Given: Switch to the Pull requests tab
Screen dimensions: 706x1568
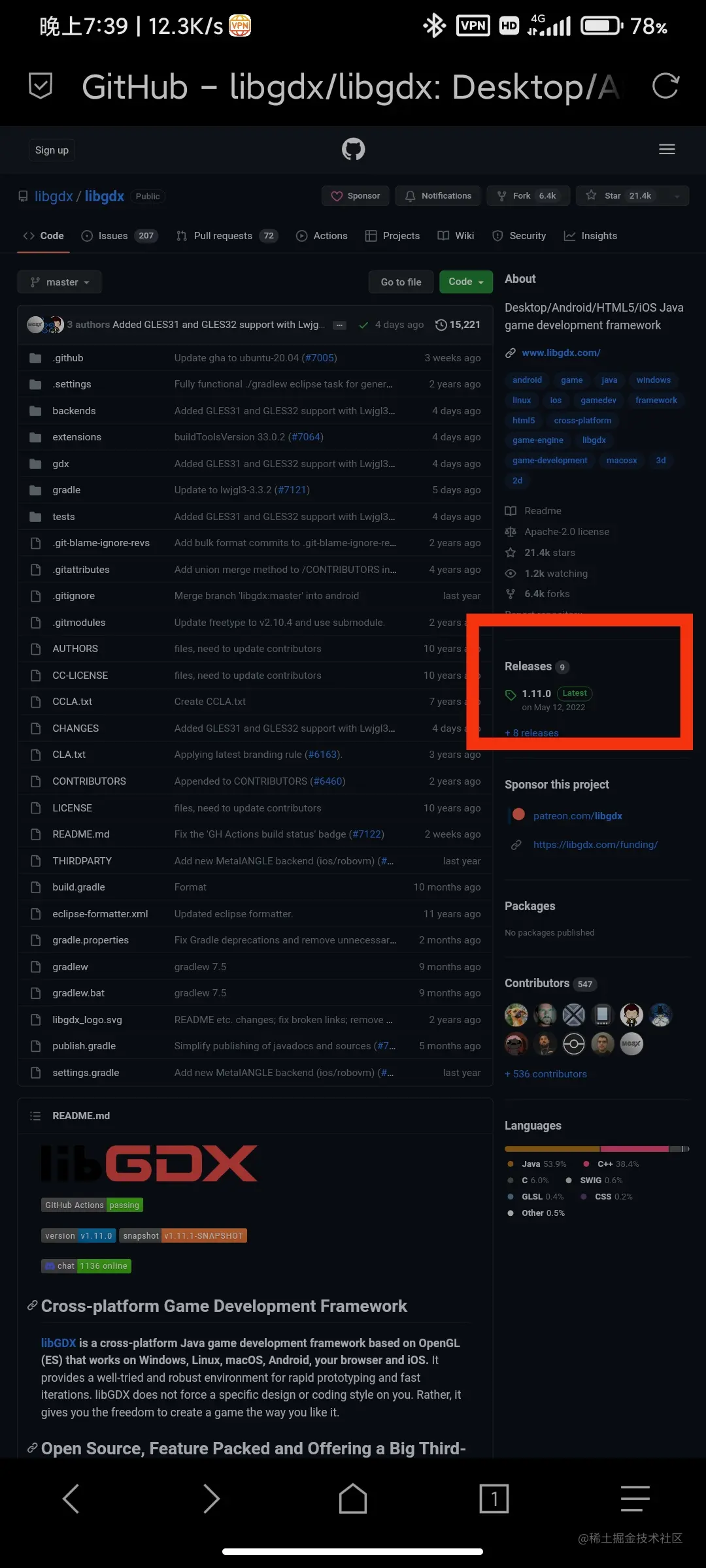Looking at the screenshot, I should (227, 236).
